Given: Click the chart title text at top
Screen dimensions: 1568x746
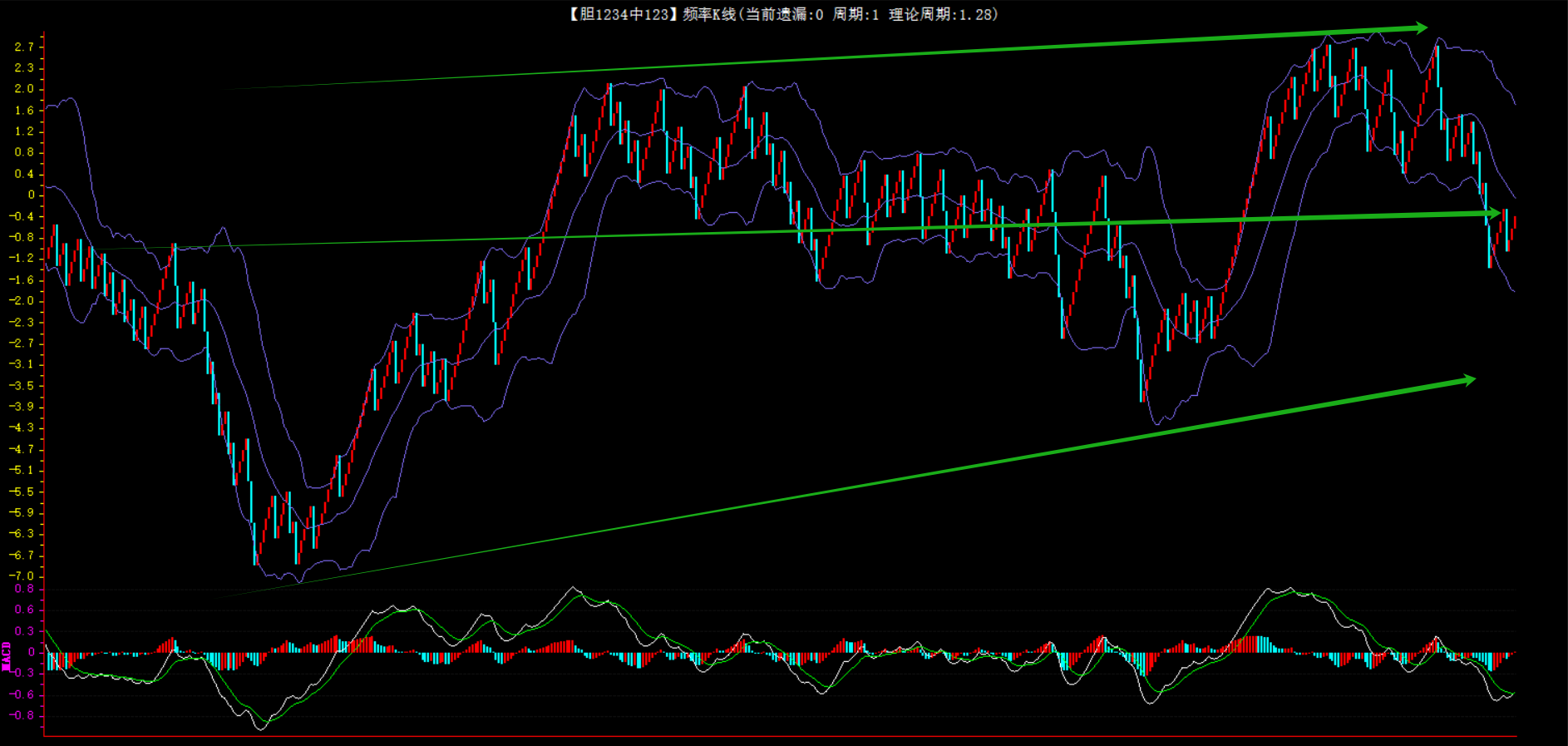Looking at the screenshot, I should click(784, 14).
